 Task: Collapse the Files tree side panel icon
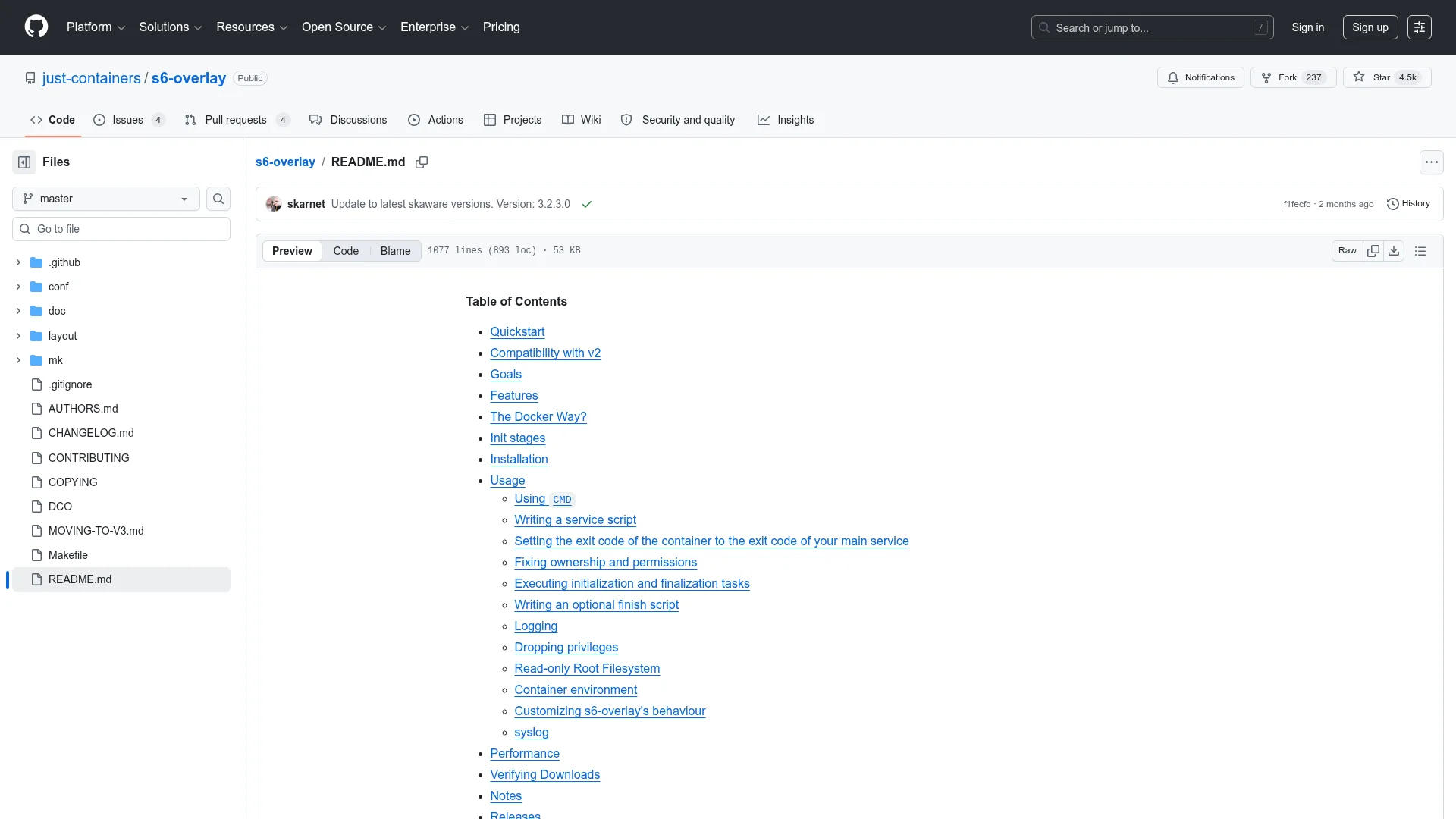click(x=24, y=162)
